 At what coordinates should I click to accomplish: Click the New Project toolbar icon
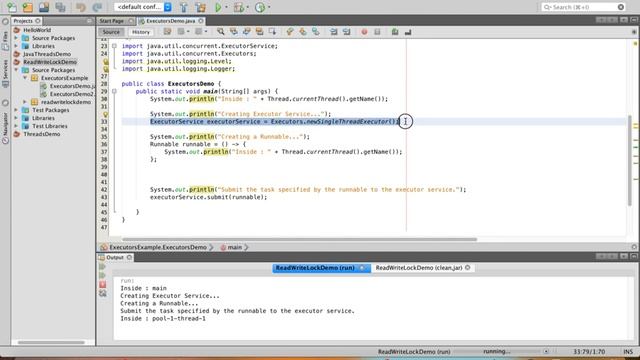[x=27, y=7]
